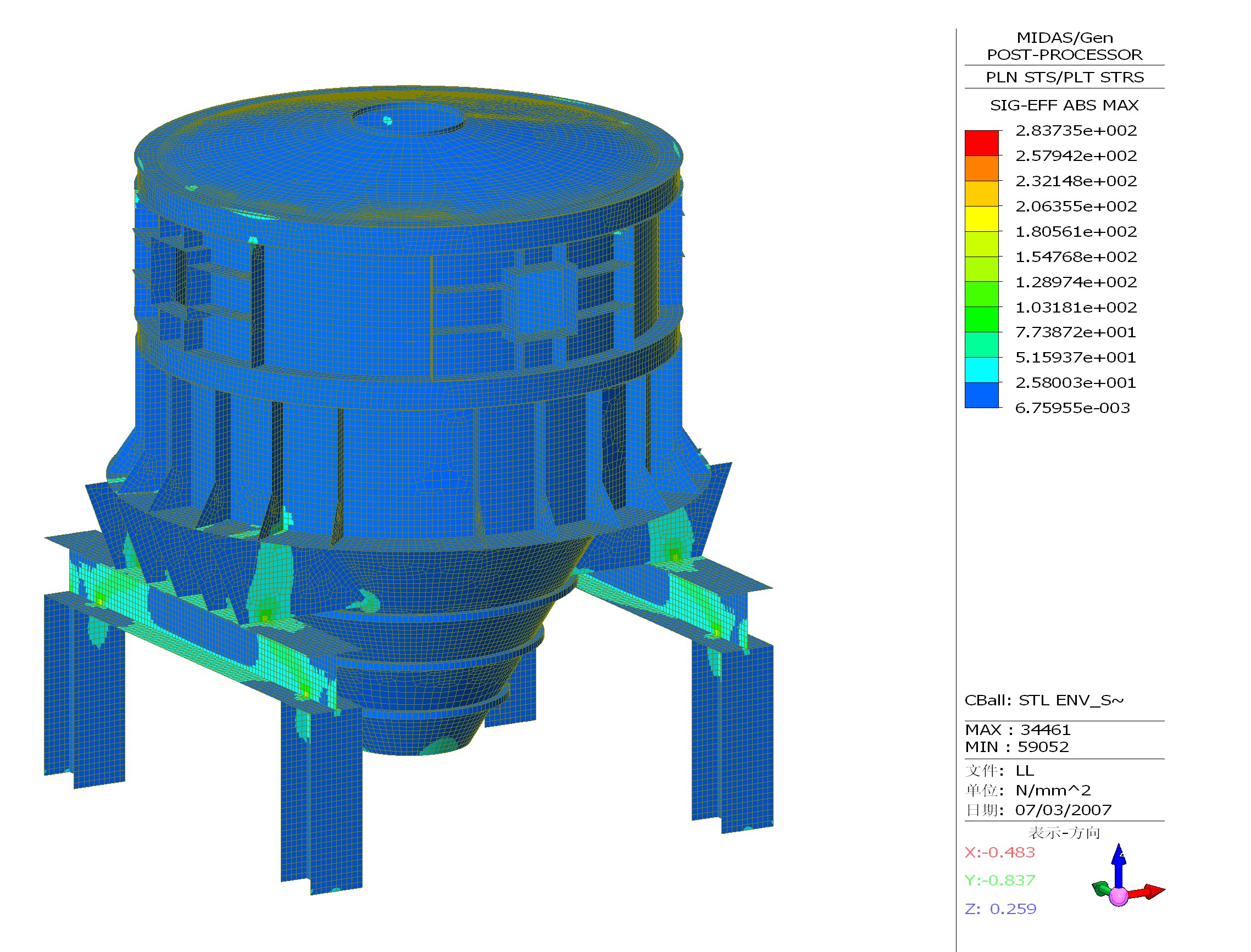Viewport: 1251px width, 952px height.
Task: Select the orange legend color swatch
Action: (x=981, y=168)
